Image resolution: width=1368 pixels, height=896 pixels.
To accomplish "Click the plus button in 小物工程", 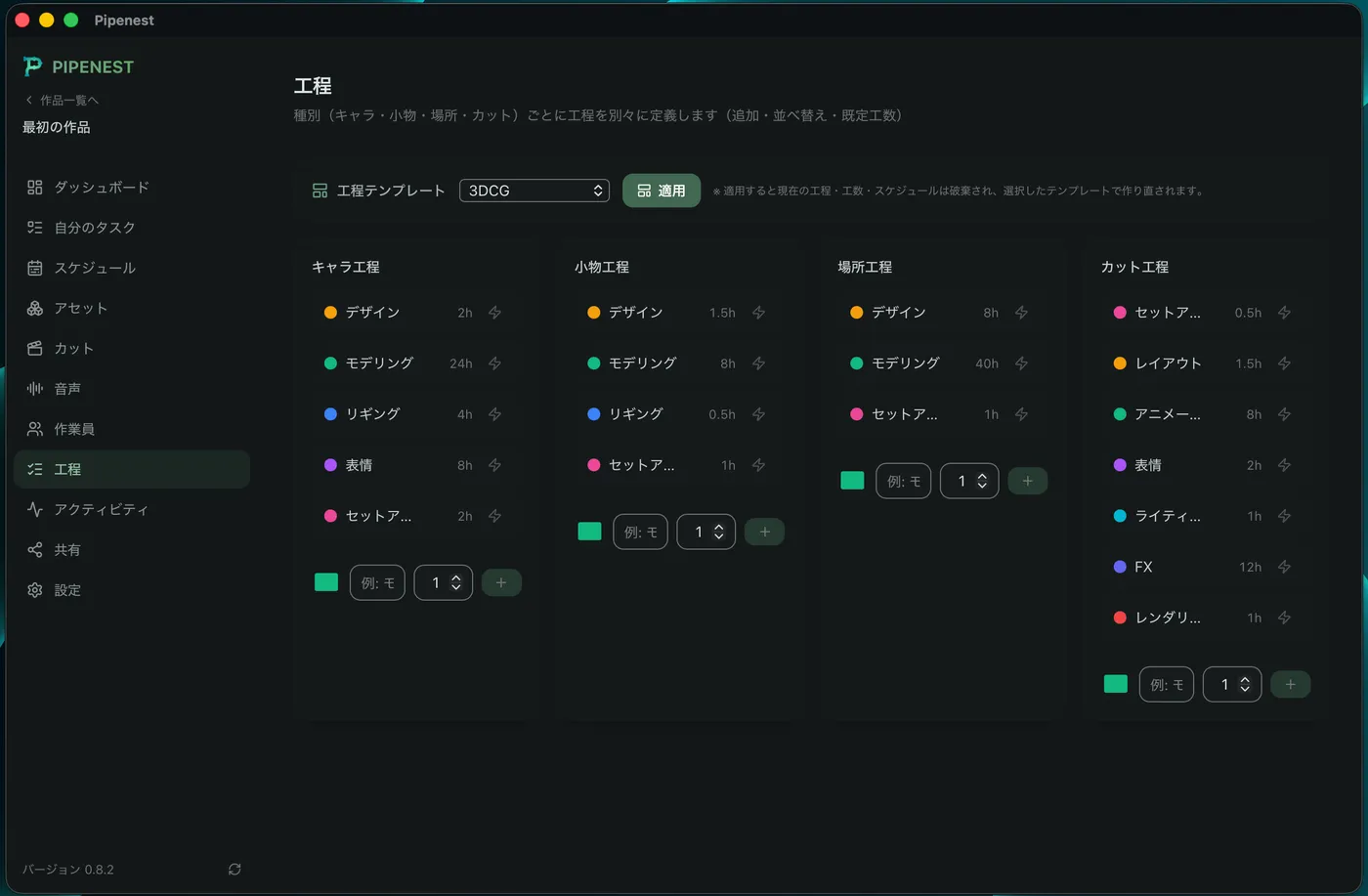I will coord(765,532).
